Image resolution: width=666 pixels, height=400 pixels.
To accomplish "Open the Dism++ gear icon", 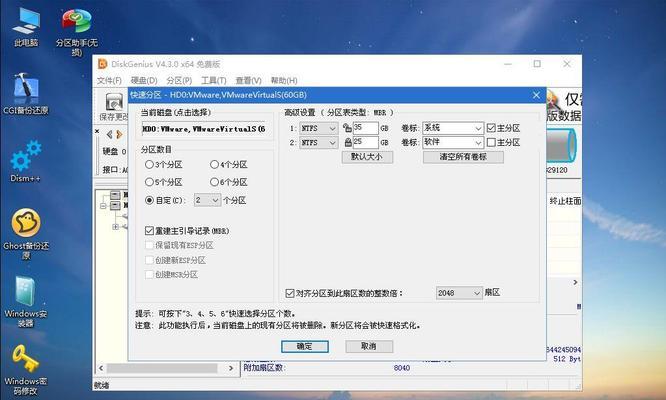I will [25, 156].
